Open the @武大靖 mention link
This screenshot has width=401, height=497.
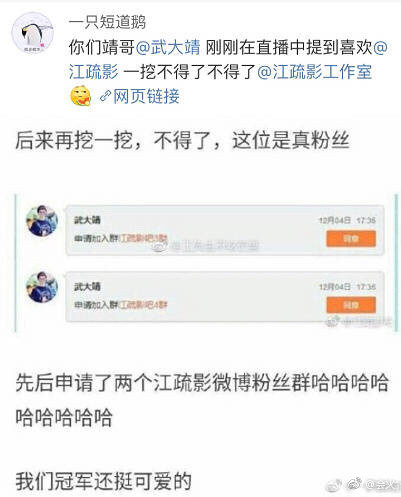pyautogui.click(x=168, y=47)
